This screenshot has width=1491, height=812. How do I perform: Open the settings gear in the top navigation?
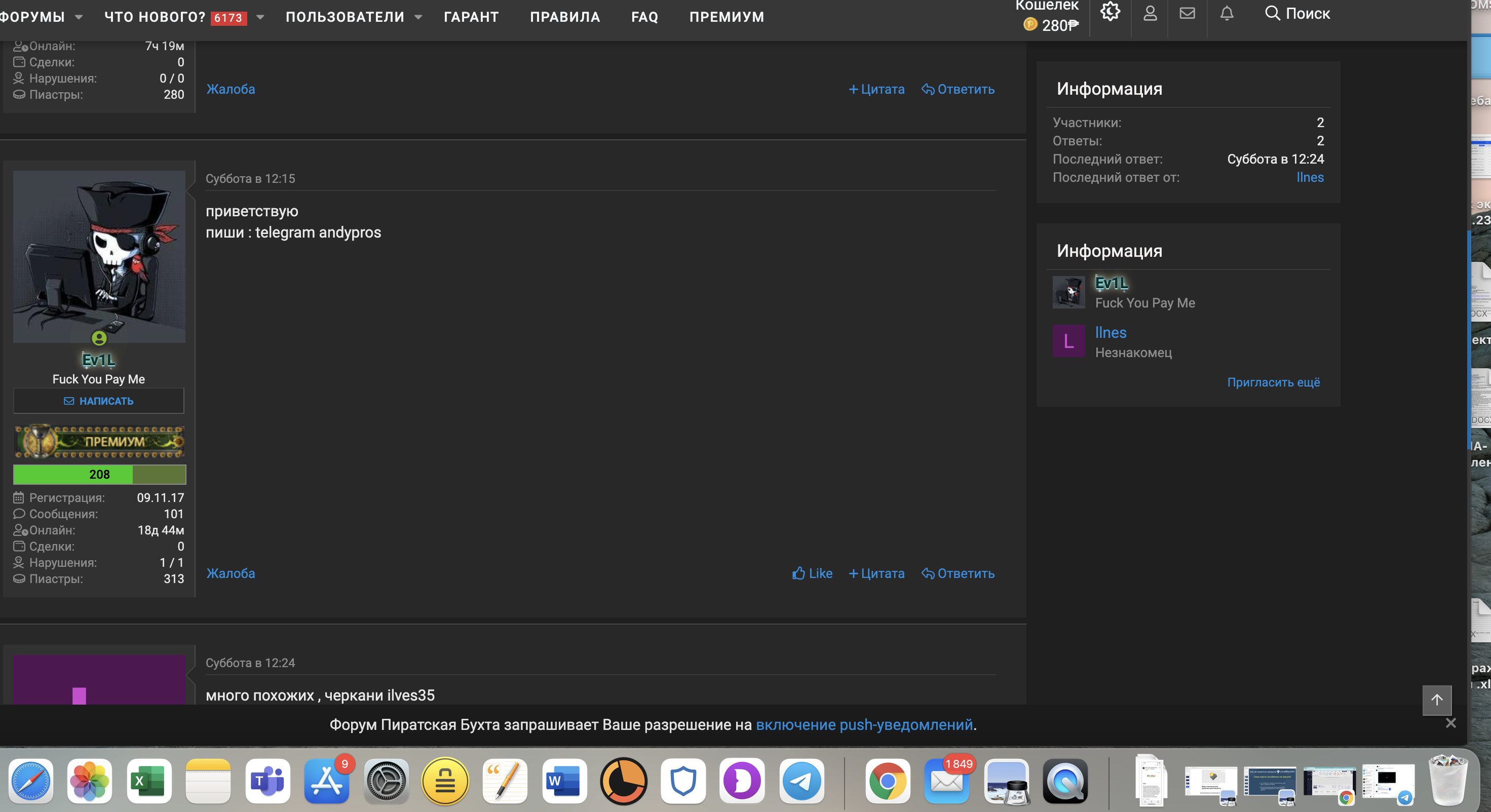pyautogui.click(x=1110, y=12)
